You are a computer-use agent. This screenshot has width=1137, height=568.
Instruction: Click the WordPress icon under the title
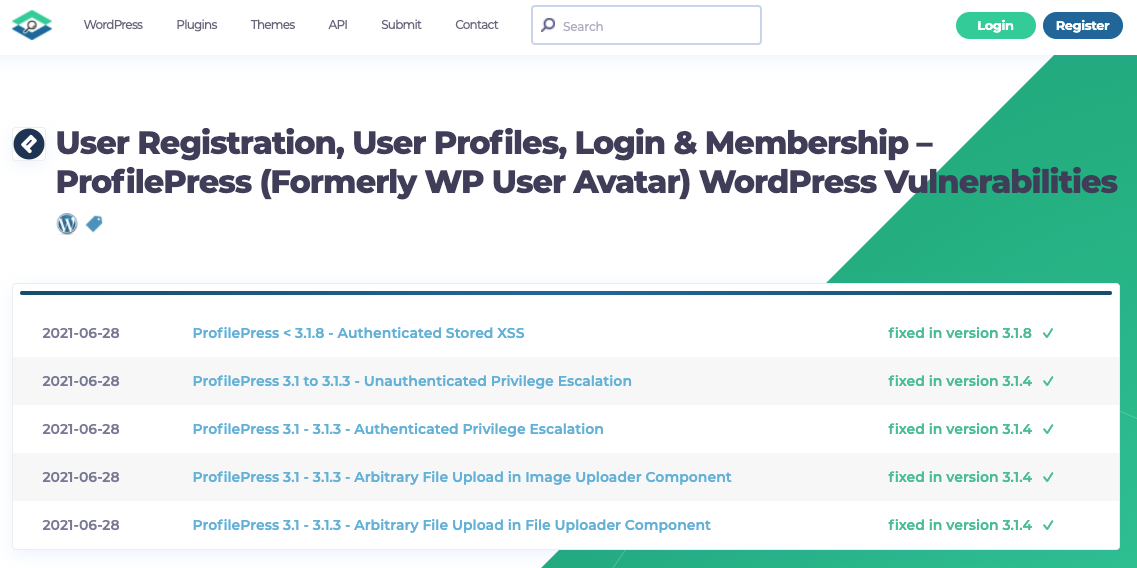click(x=67, y=223)
